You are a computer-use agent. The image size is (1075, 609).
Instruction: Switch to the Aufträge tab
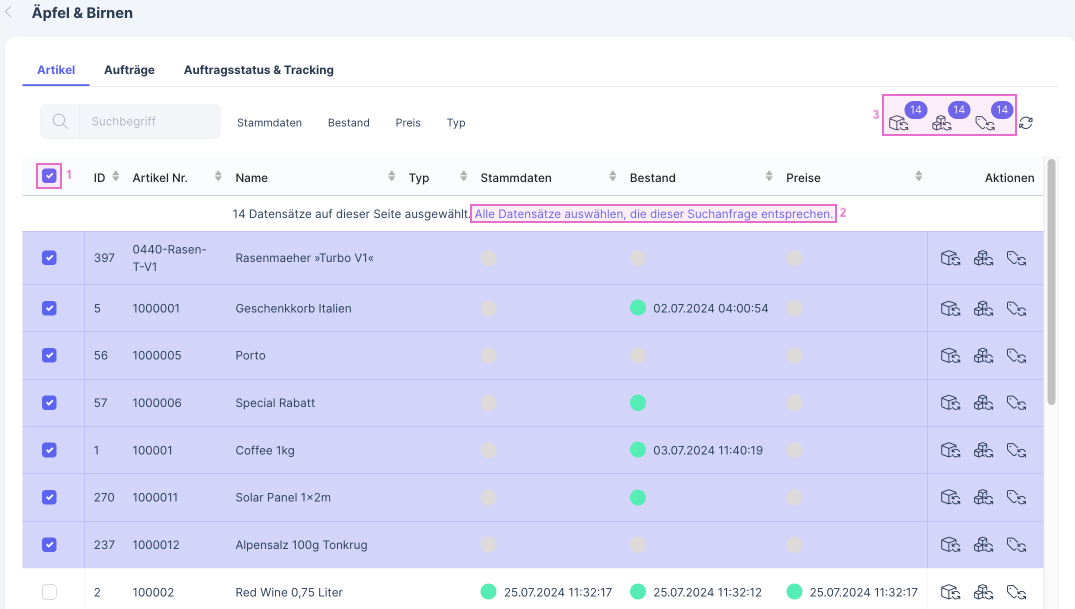(129, 70)
